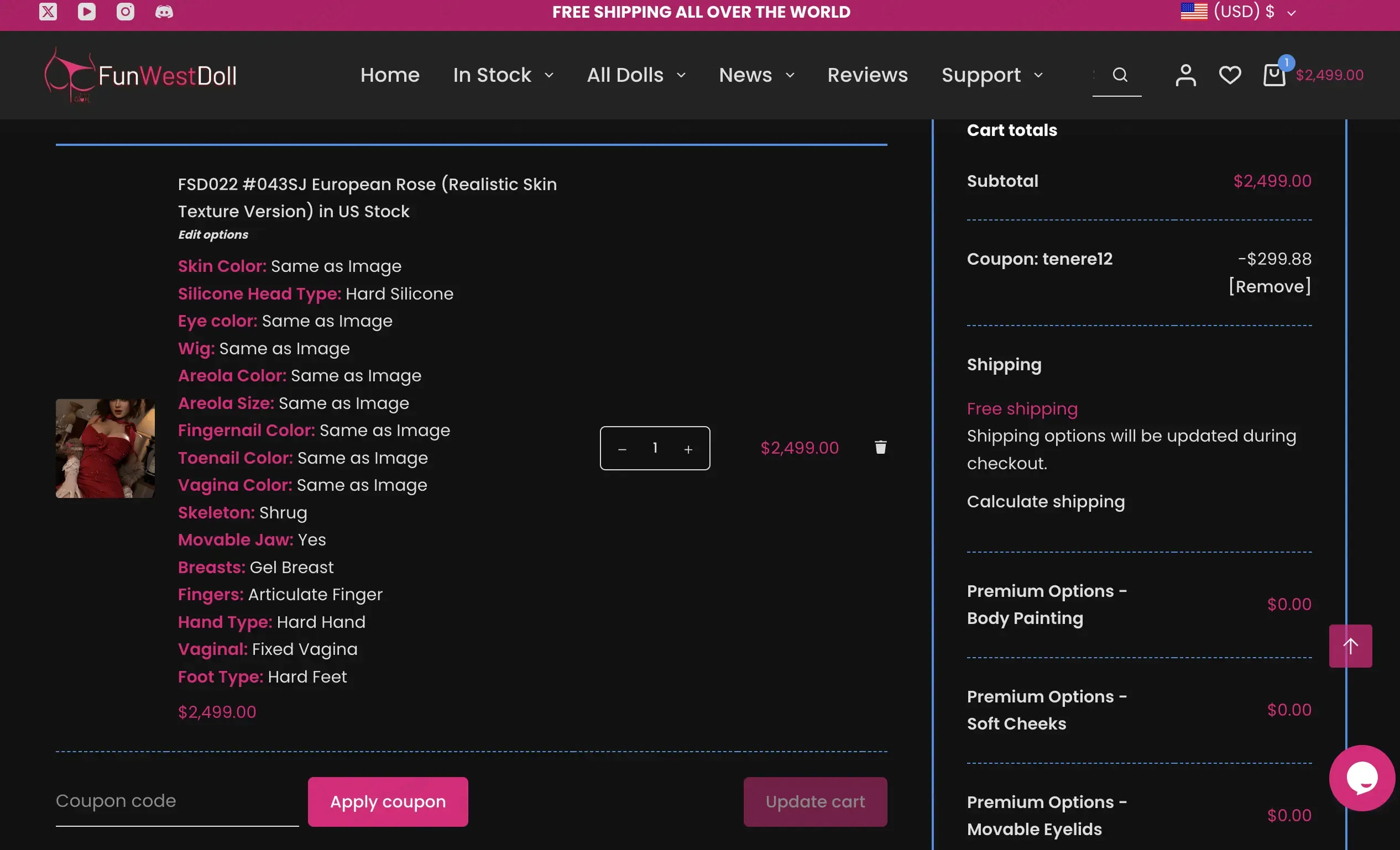Expand the Support menu
Viewport: 1400px width, 850px height.
992,75
